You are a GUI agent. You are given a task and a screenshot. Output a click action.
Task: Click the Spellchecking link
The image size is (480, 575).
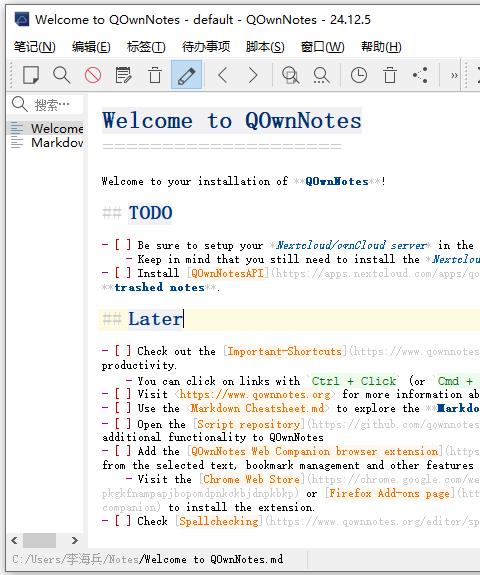[219, 521]
